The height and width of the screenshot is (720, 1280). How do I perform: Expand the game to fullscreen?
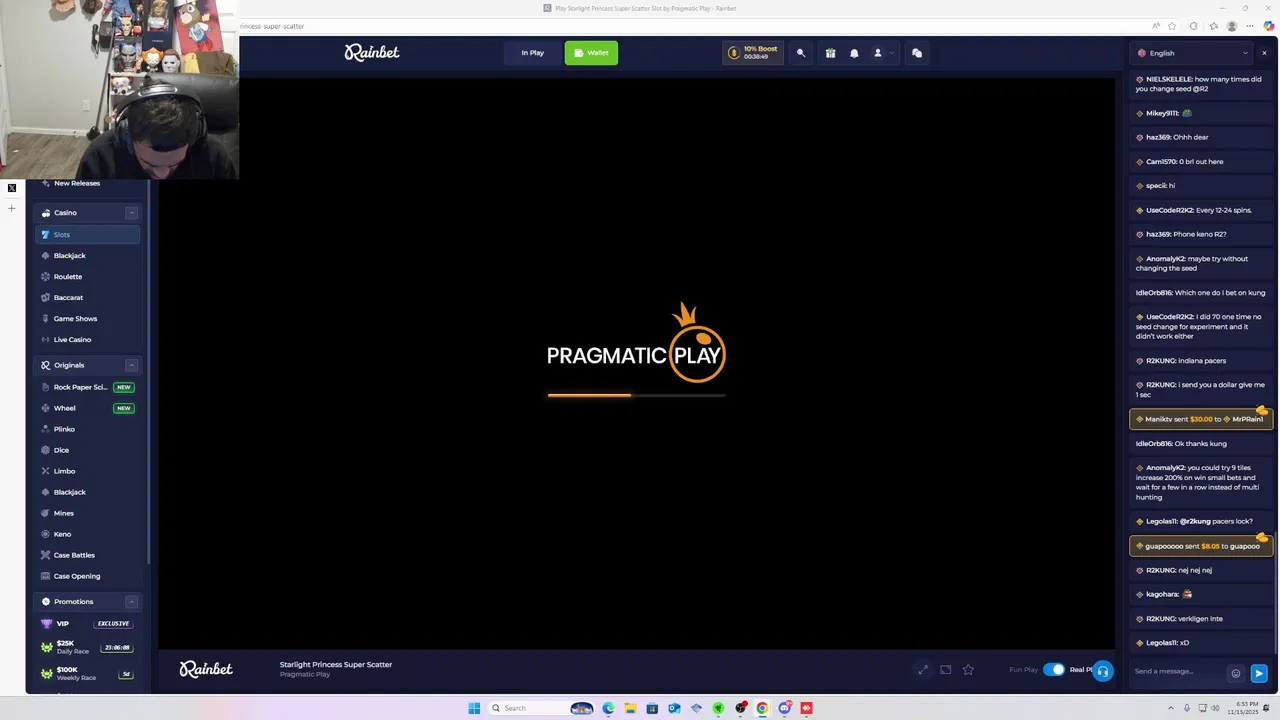pyautogui.click(x=923, y=670)
